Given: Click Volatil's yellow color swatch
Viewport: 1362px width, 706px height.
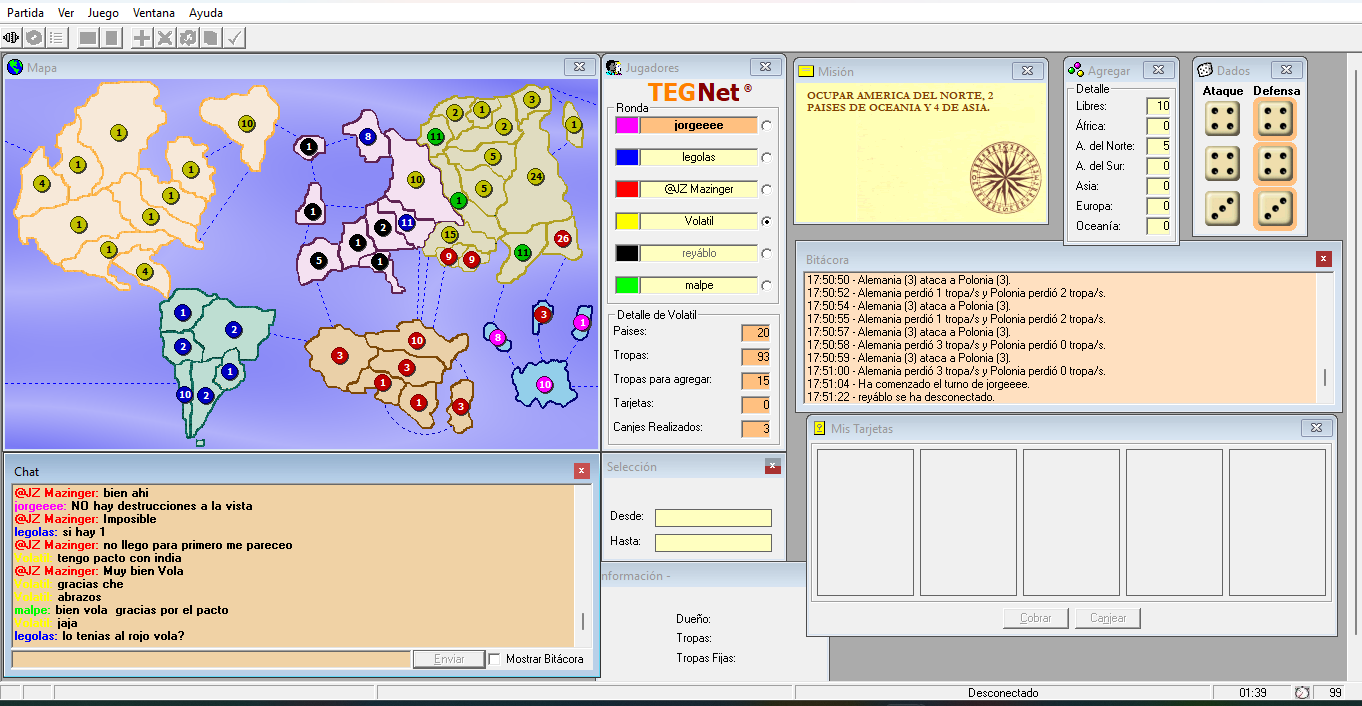Looking at the screenshot, I should [627, 221].
